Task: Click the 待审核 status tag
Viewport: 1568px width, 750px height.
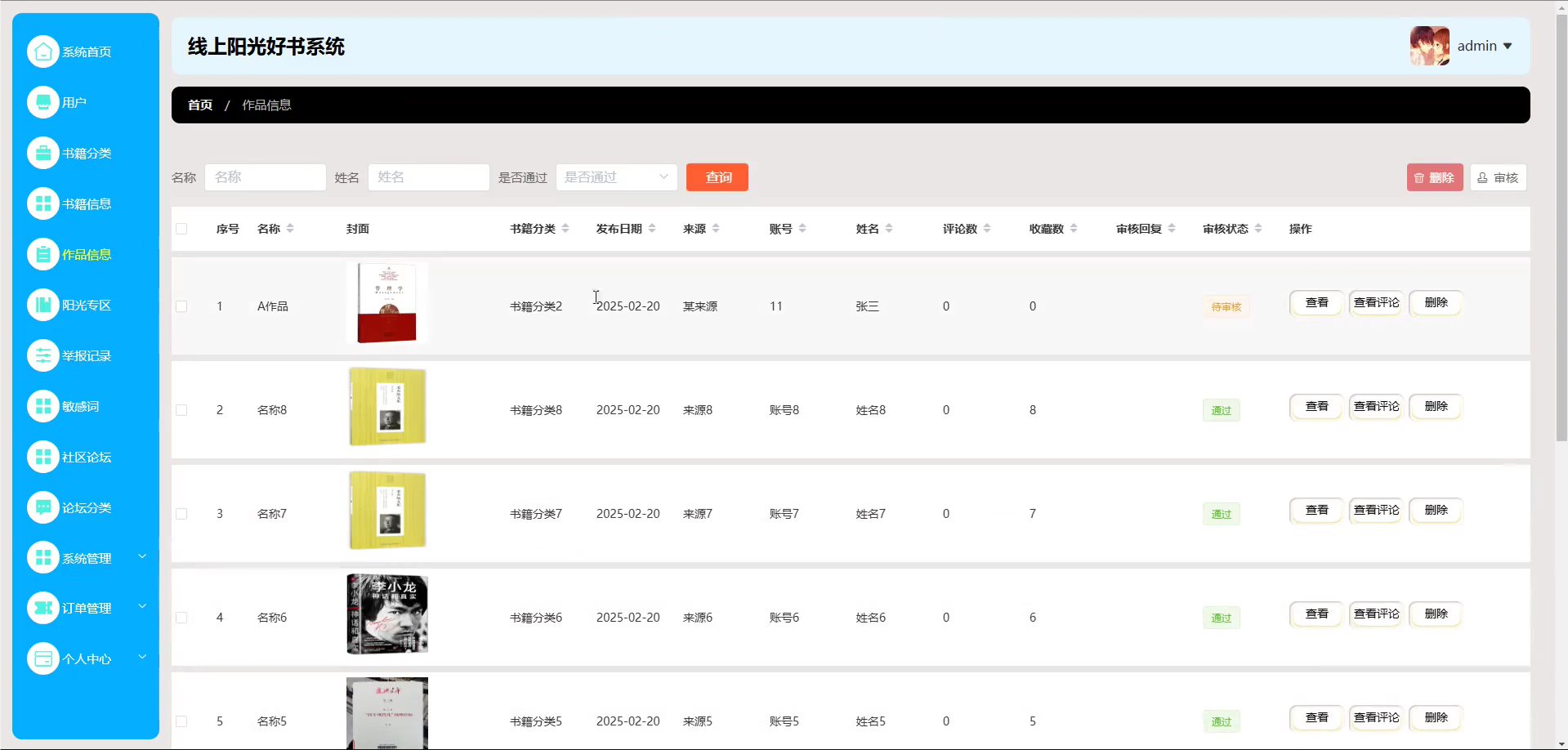Action: (1226, 307)
